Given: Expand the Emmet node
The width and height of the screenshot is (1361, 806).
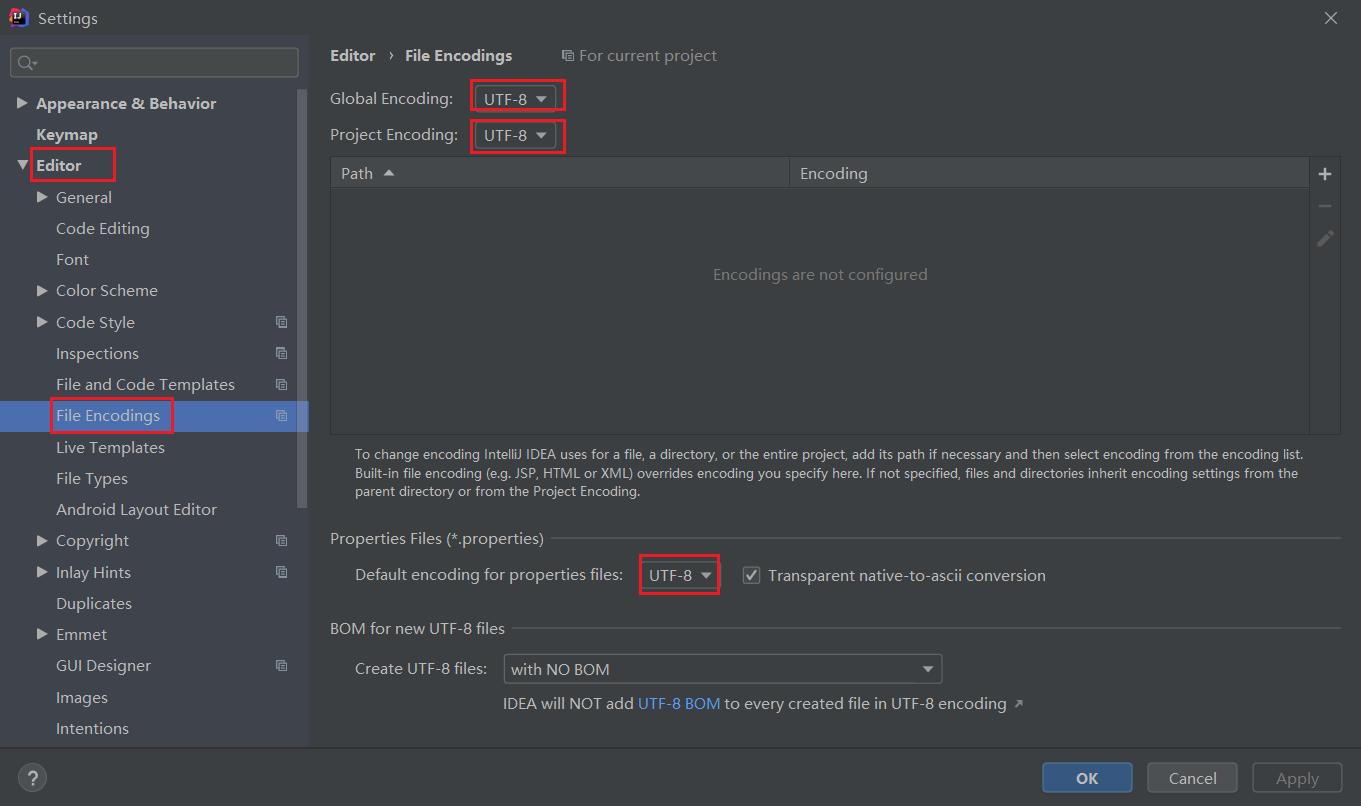Looking at the screenshot, I should [x=42, y=634].
